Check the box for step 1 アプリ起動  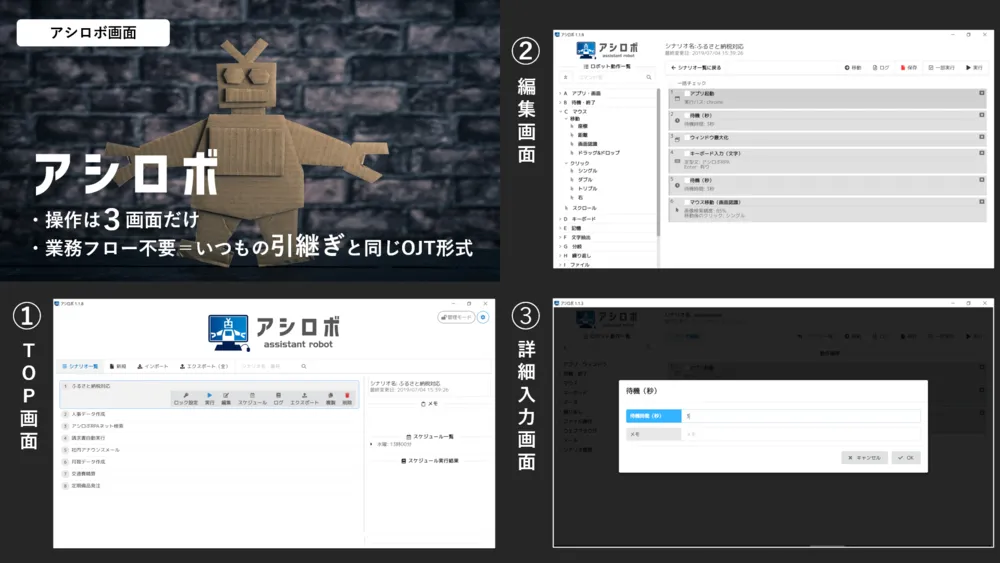tap(687, 94)
